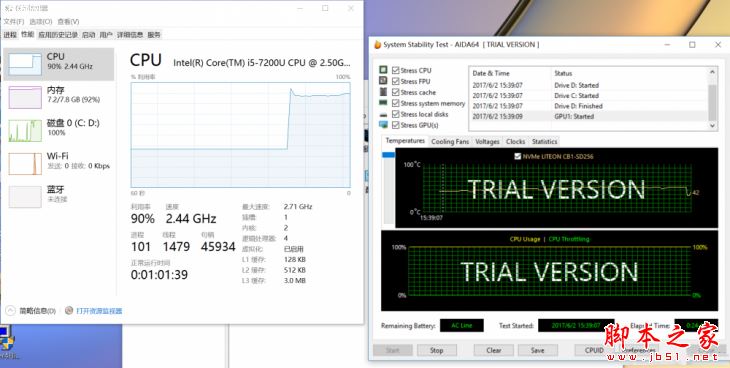Viewport: 730px width, 368px height.
Task: Disable Stress GPU(s) checkbox
Action: (396, 125)
